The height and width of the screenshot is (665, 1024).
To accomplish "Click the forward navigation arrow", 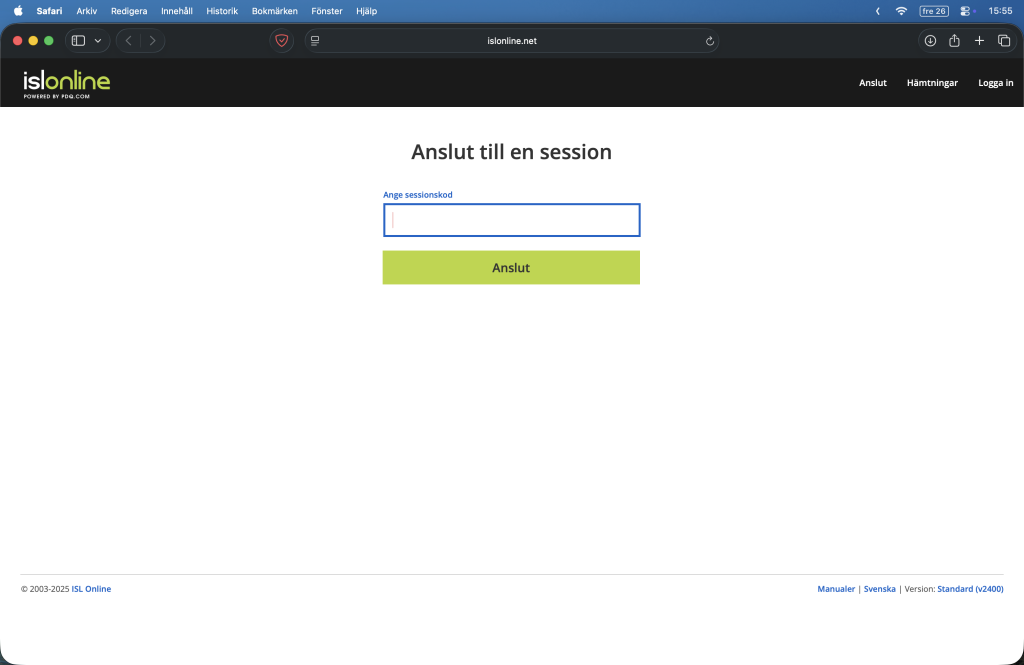I will click(x=152, y=41).
